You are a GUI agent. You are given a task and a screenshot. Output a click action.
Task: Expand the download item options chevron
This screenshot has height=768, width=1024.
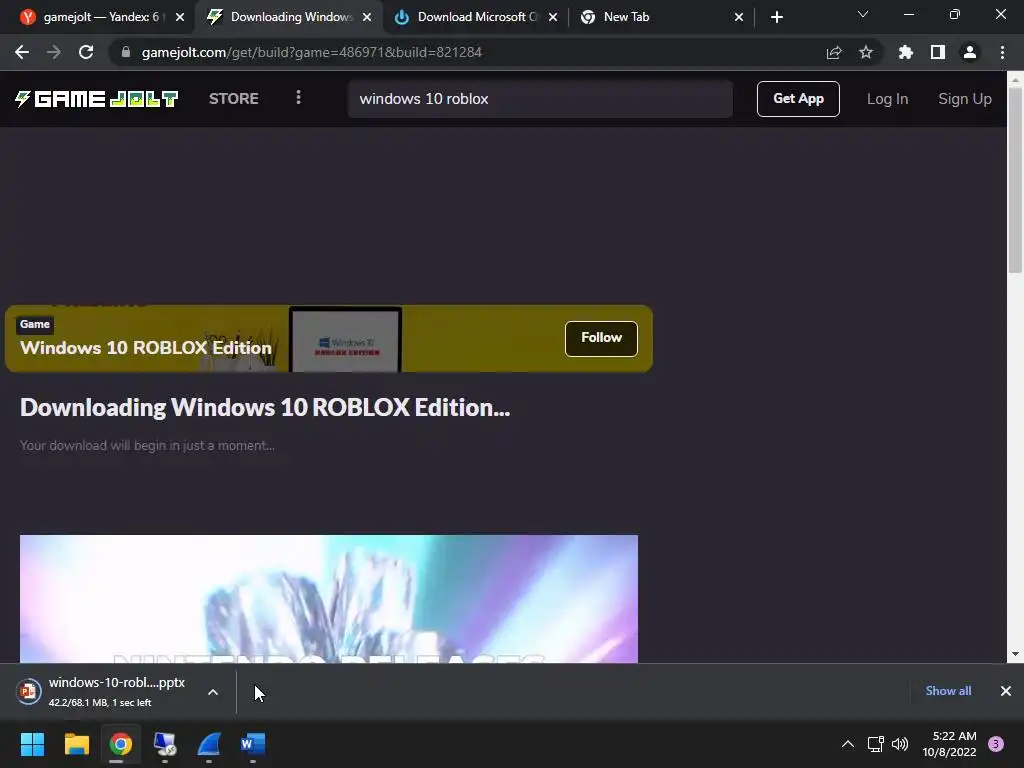coord(213,692)
